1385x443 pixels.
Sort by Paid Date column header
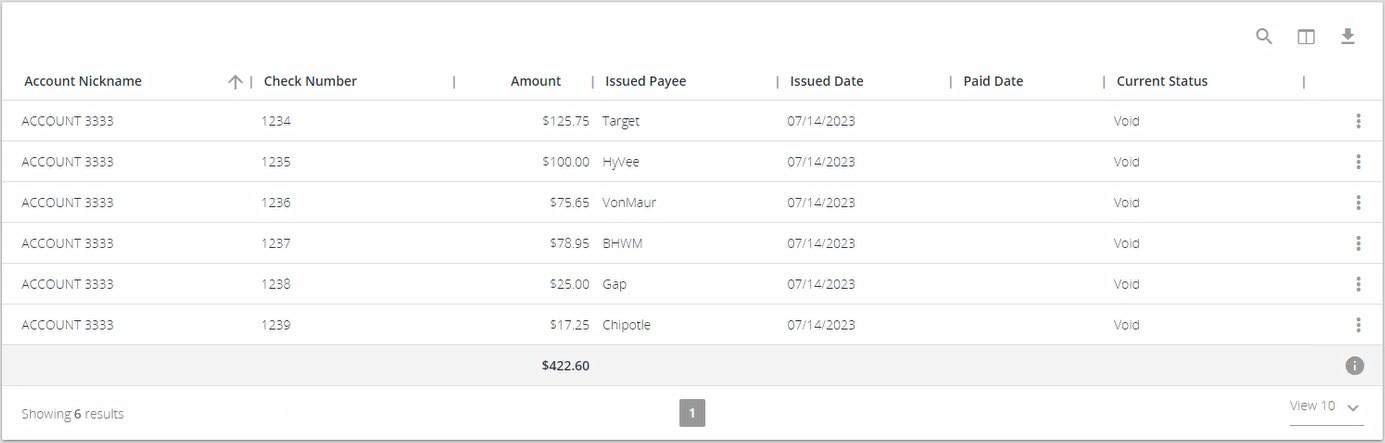[x=993, y=82]
